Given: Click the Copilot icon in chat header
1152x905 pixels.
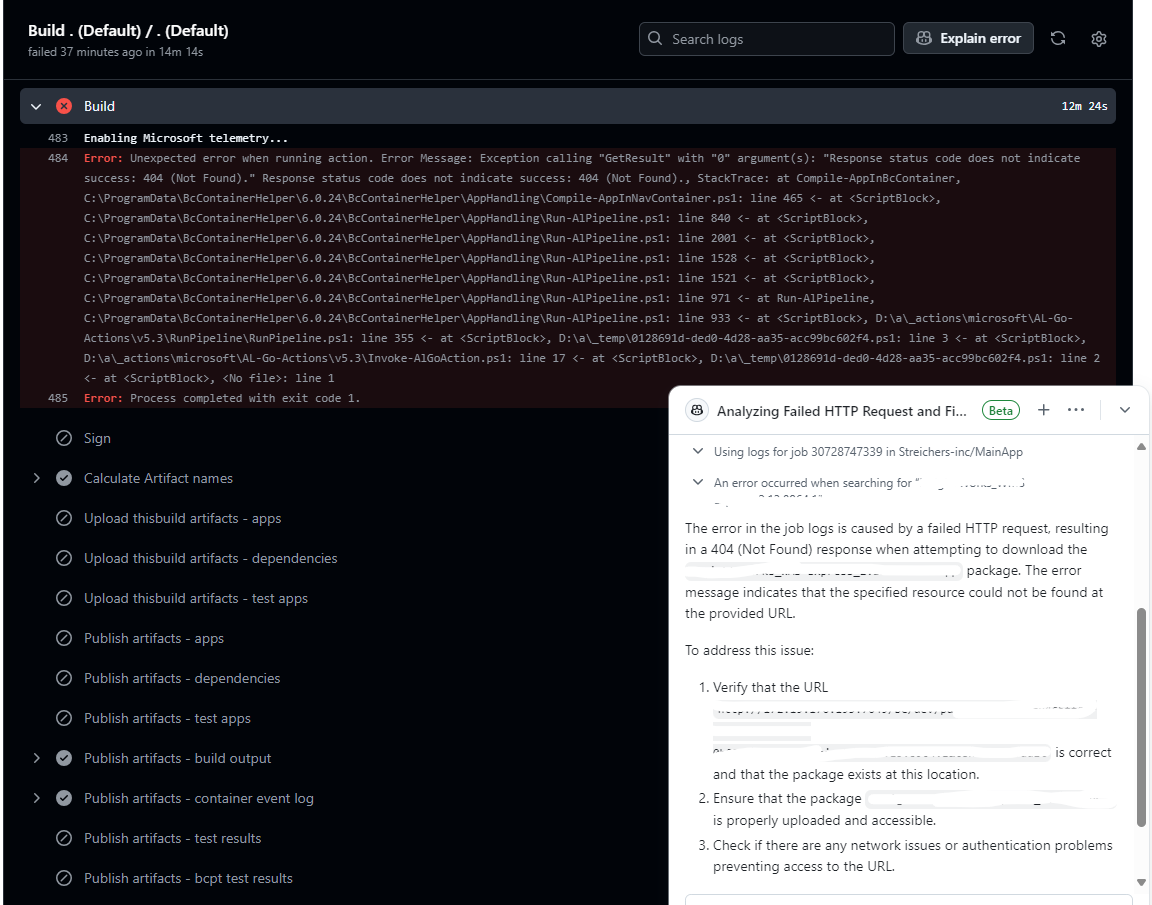Looking at the screenshot, I should click(x=696, y=411).
